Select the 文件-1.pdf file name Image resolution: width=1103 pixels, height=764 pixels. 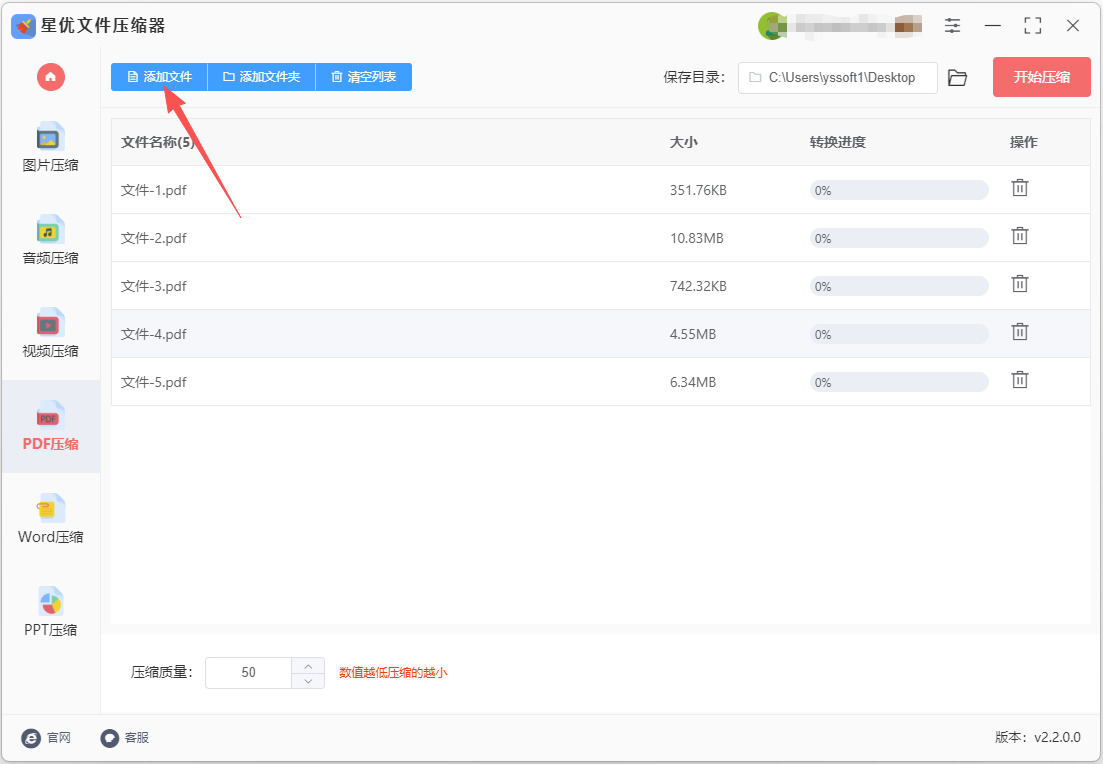click(x=153, y=190)
